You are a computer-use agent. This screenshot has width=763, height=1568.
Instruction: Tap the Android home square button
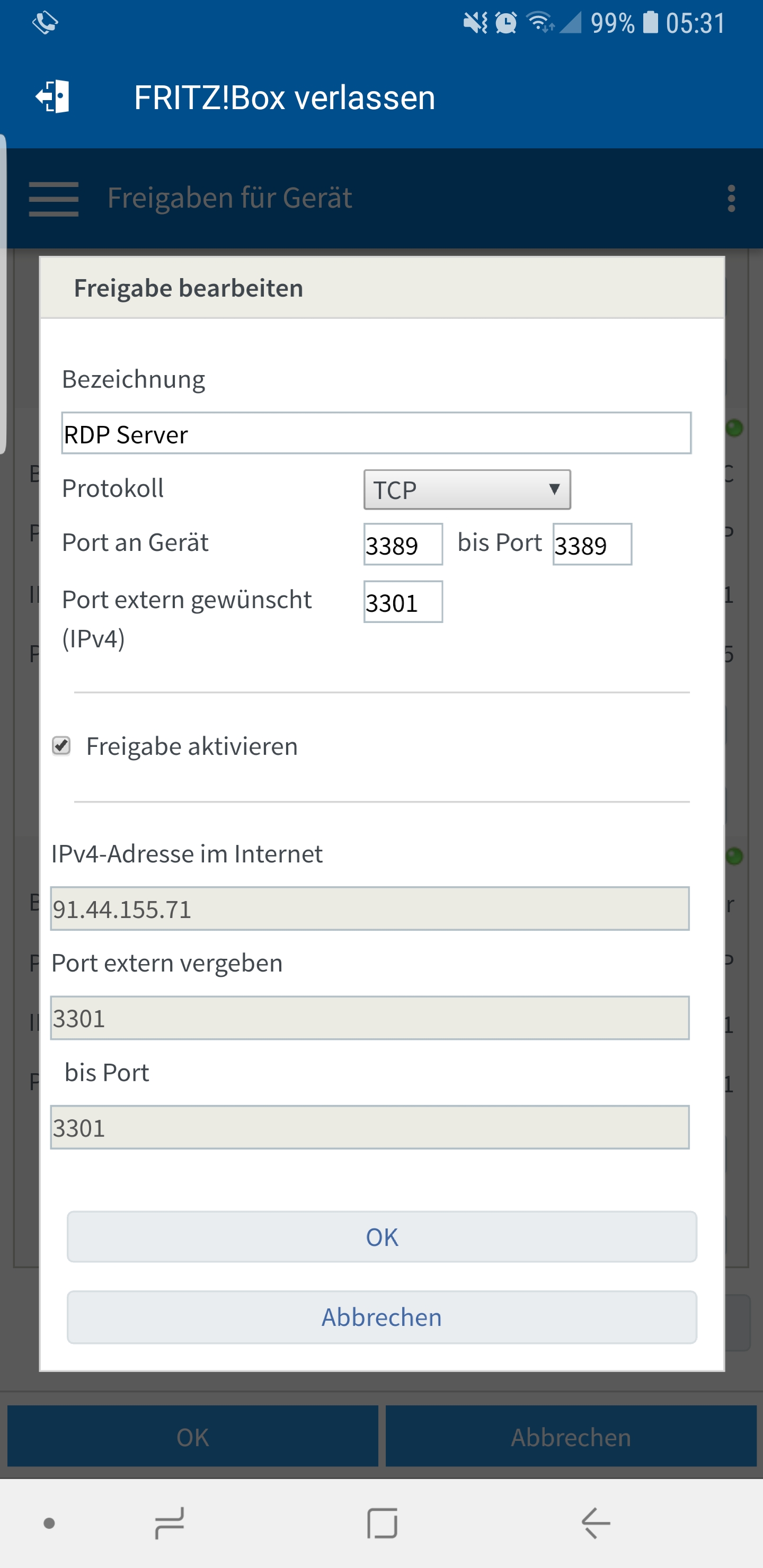click(x=382, y=1522)
